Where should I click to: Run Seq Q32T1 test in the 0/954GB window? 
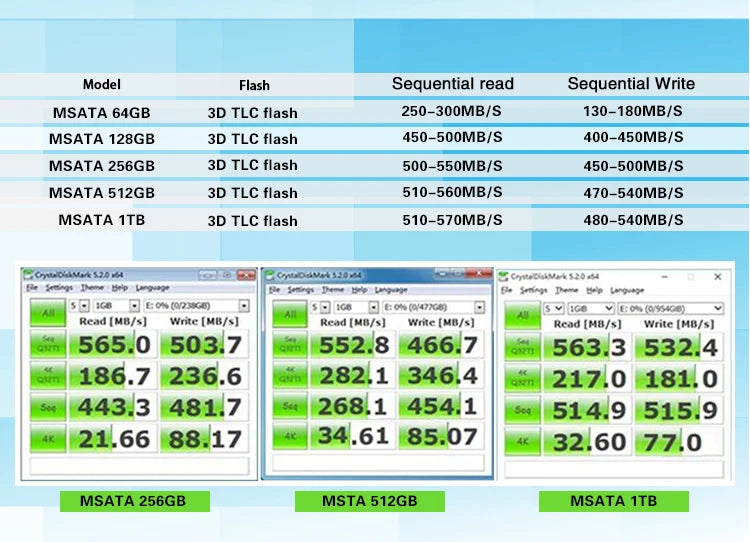(522, 347)
